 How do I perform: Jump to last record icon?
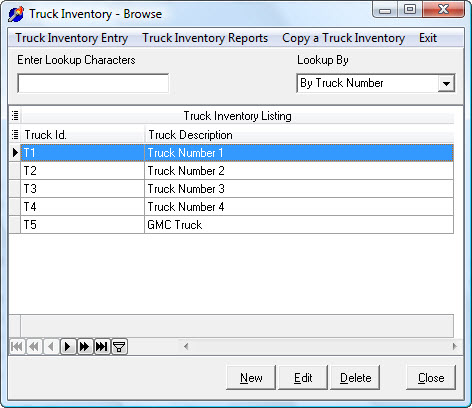(x=102, y=347)
